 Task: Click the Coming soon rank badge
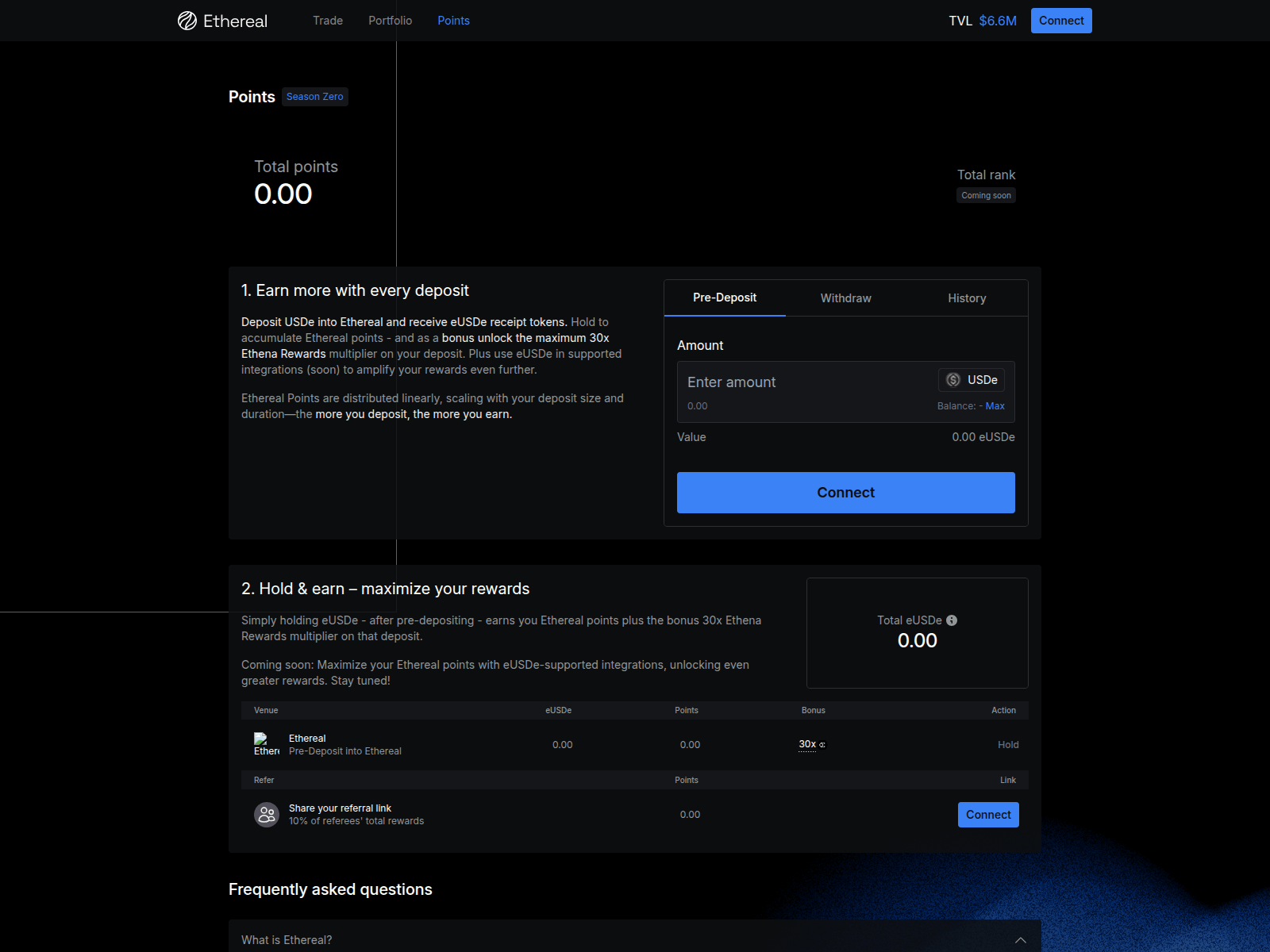pos(986,195)
